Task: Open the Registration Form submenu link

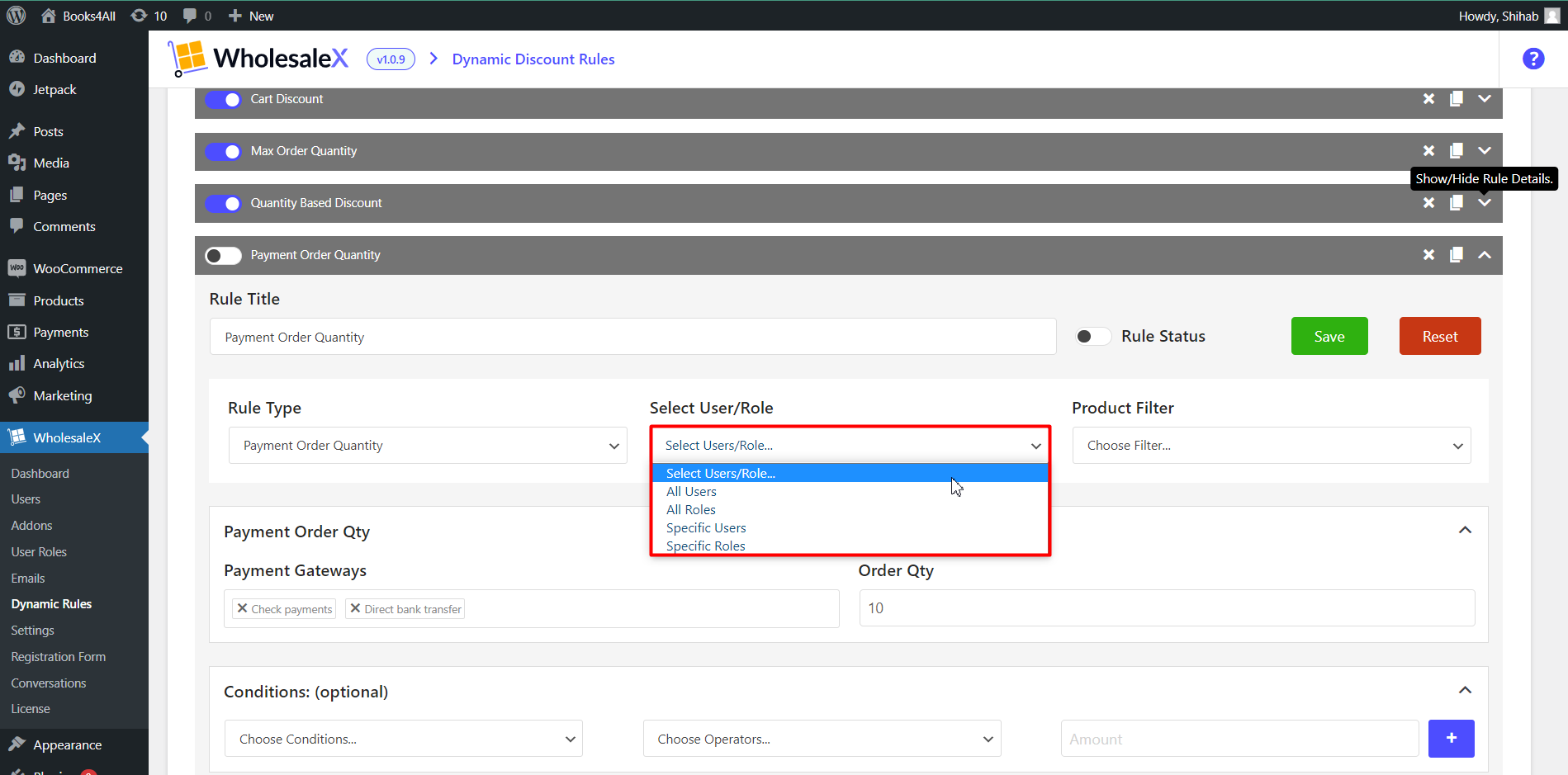Action: point(59,657)
